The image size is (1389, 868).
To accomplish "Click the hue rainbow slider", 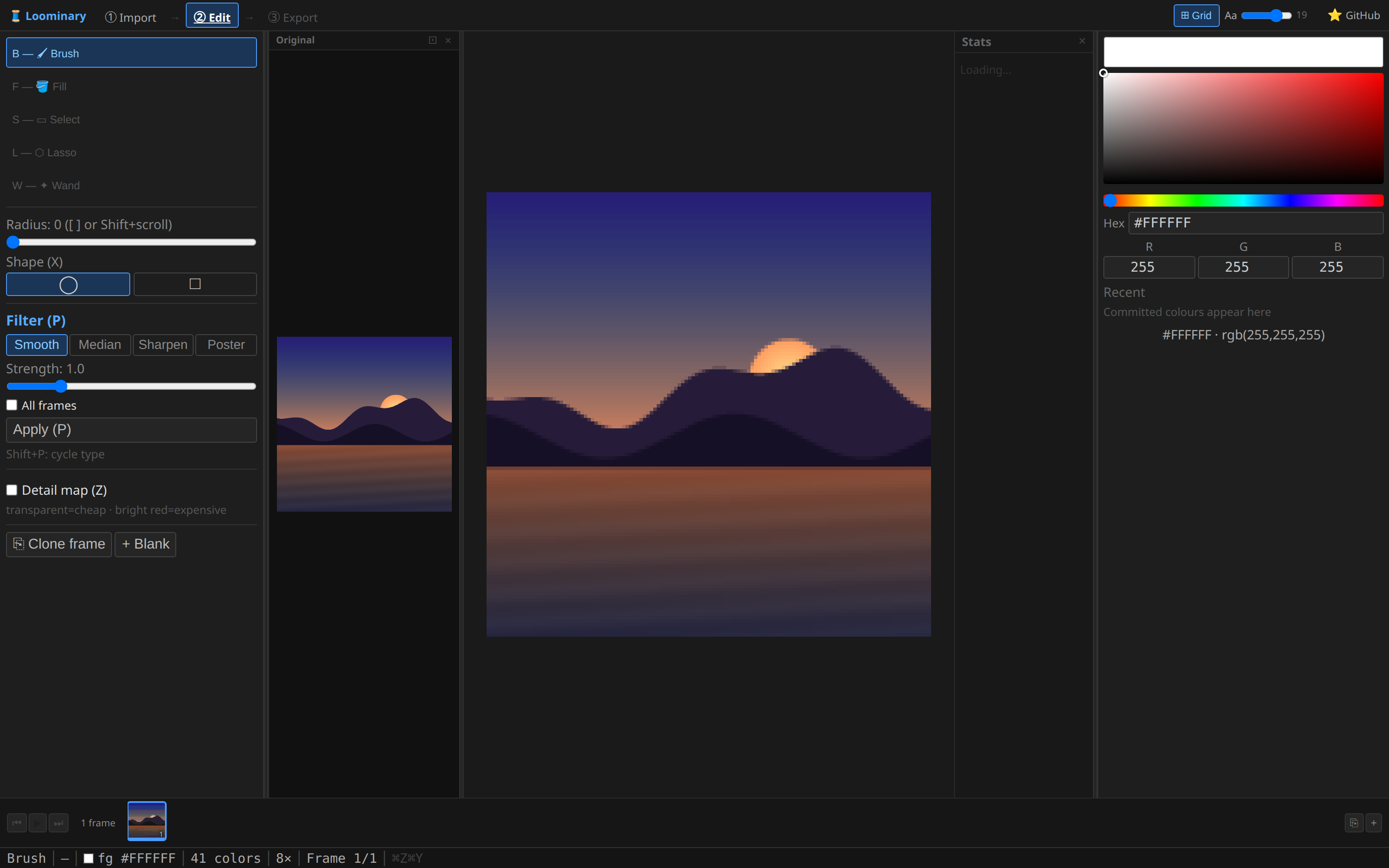I will coord(1243,201).
